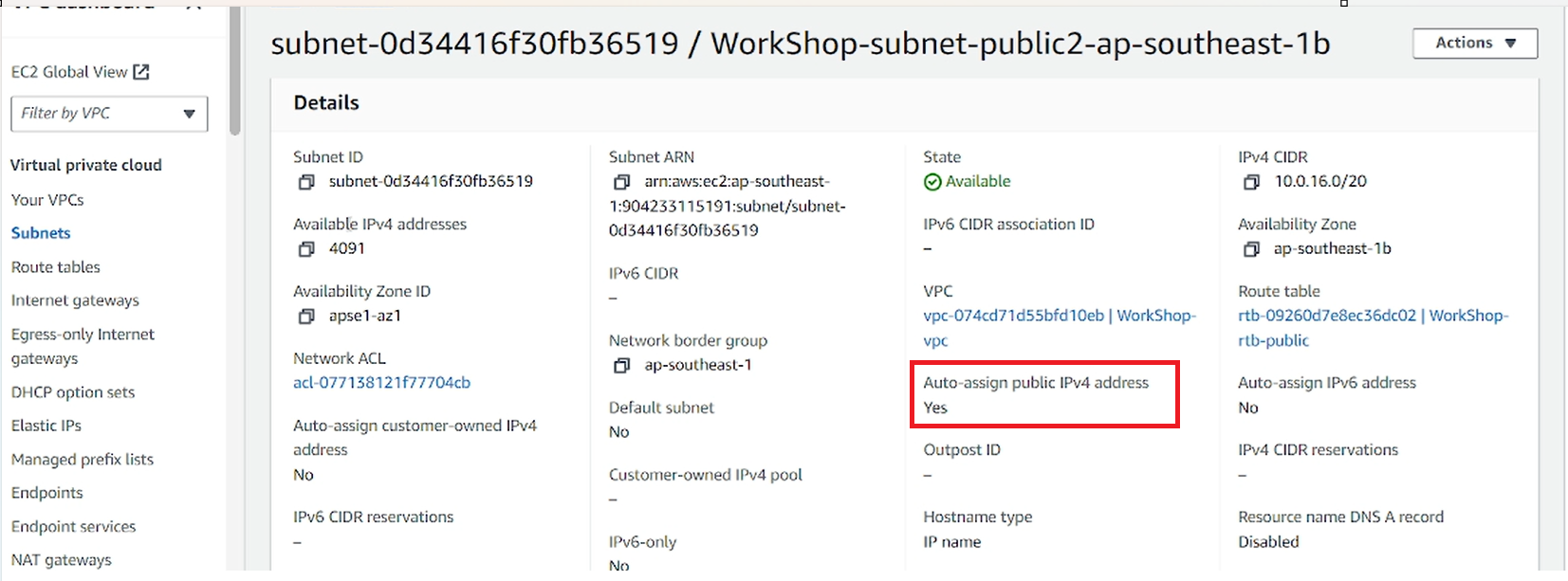Click the subnet ID value subnet-0d34416f30fb36519
The width and height of the screenshot is (1568, 581).
click(431, 181)
